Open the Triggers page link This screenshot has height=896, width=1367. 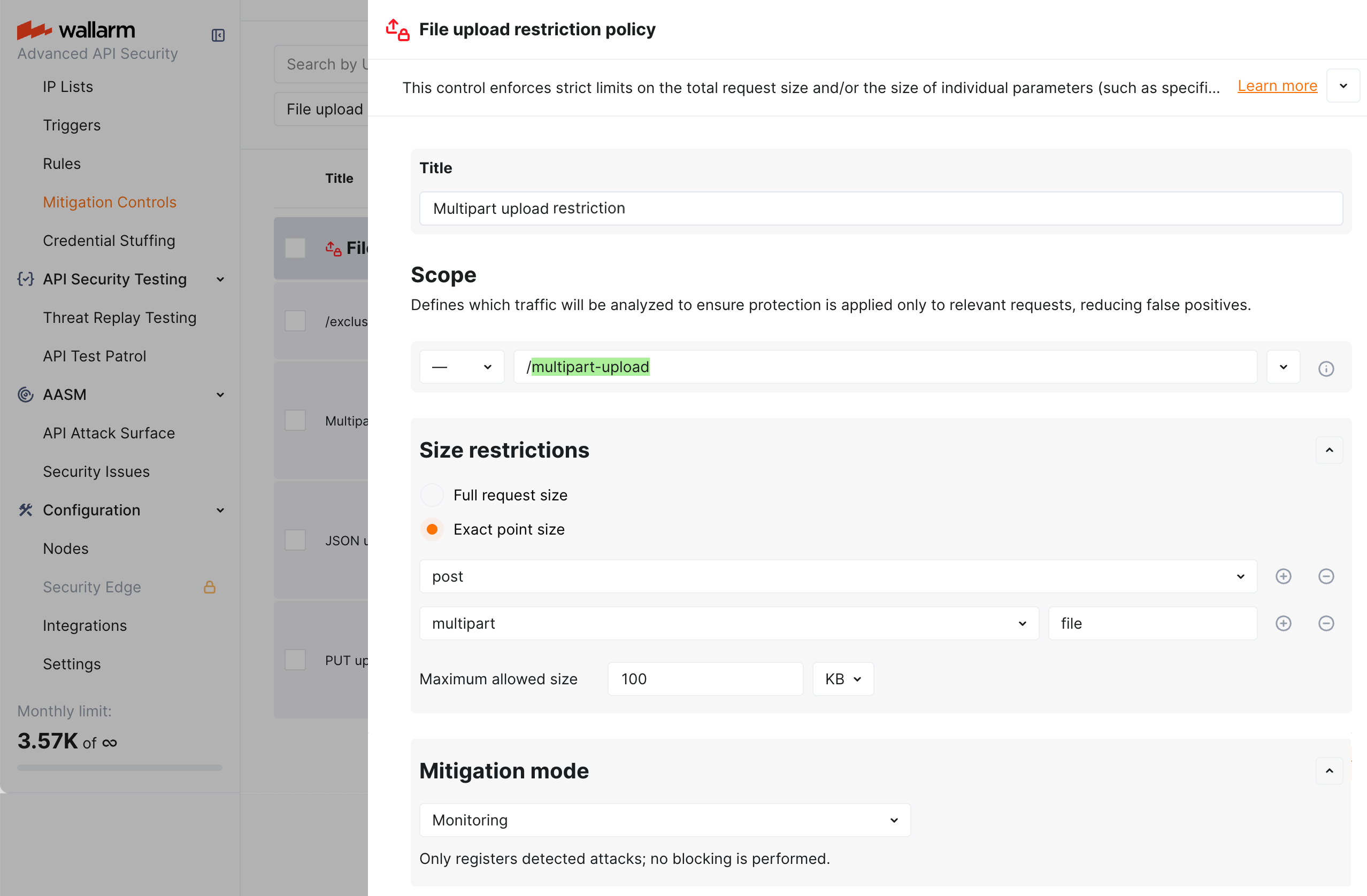pyautogui.click(x=71, y=125)
